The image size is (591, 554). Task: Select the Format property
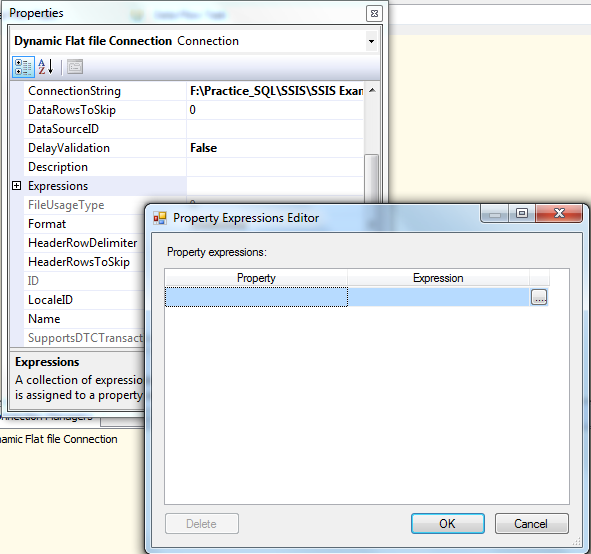(x=84, y=224)
